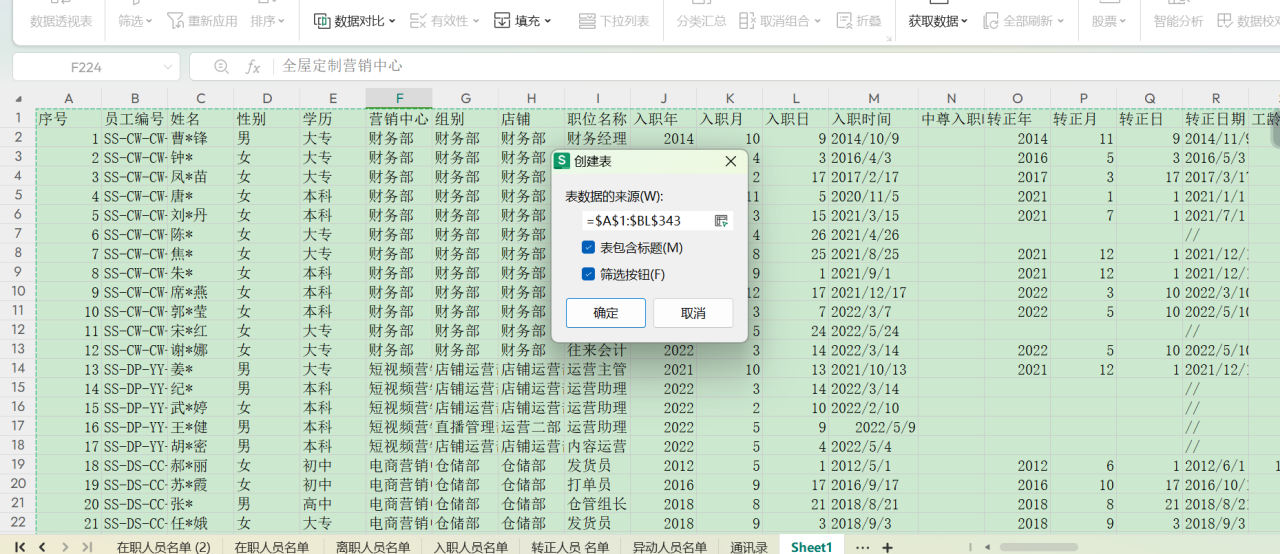Screen dimensions: 1280x554
Task: Toggle 表包含标题 checkbox
Action: [588, 247]
